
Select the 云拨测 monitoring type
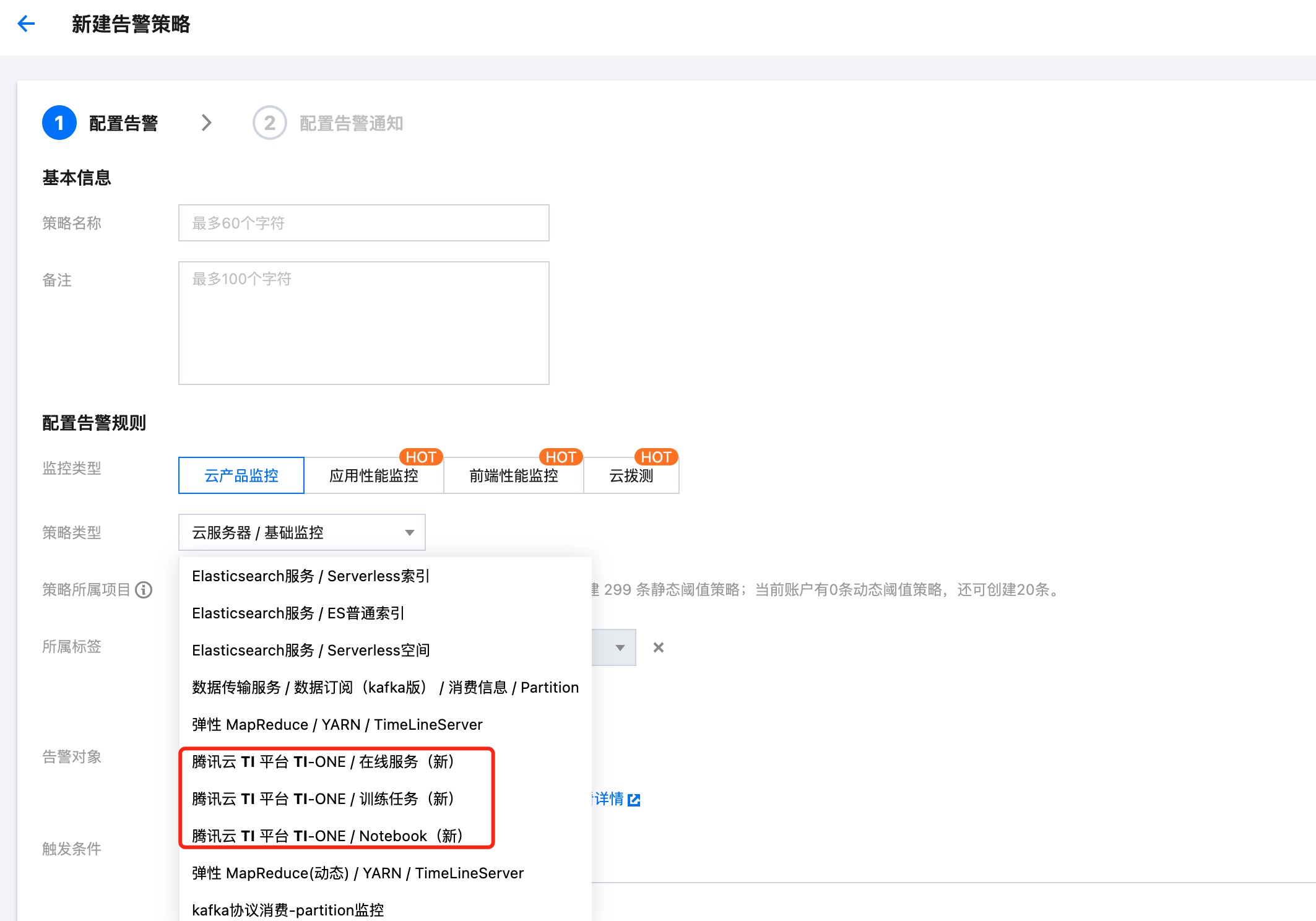631,475
